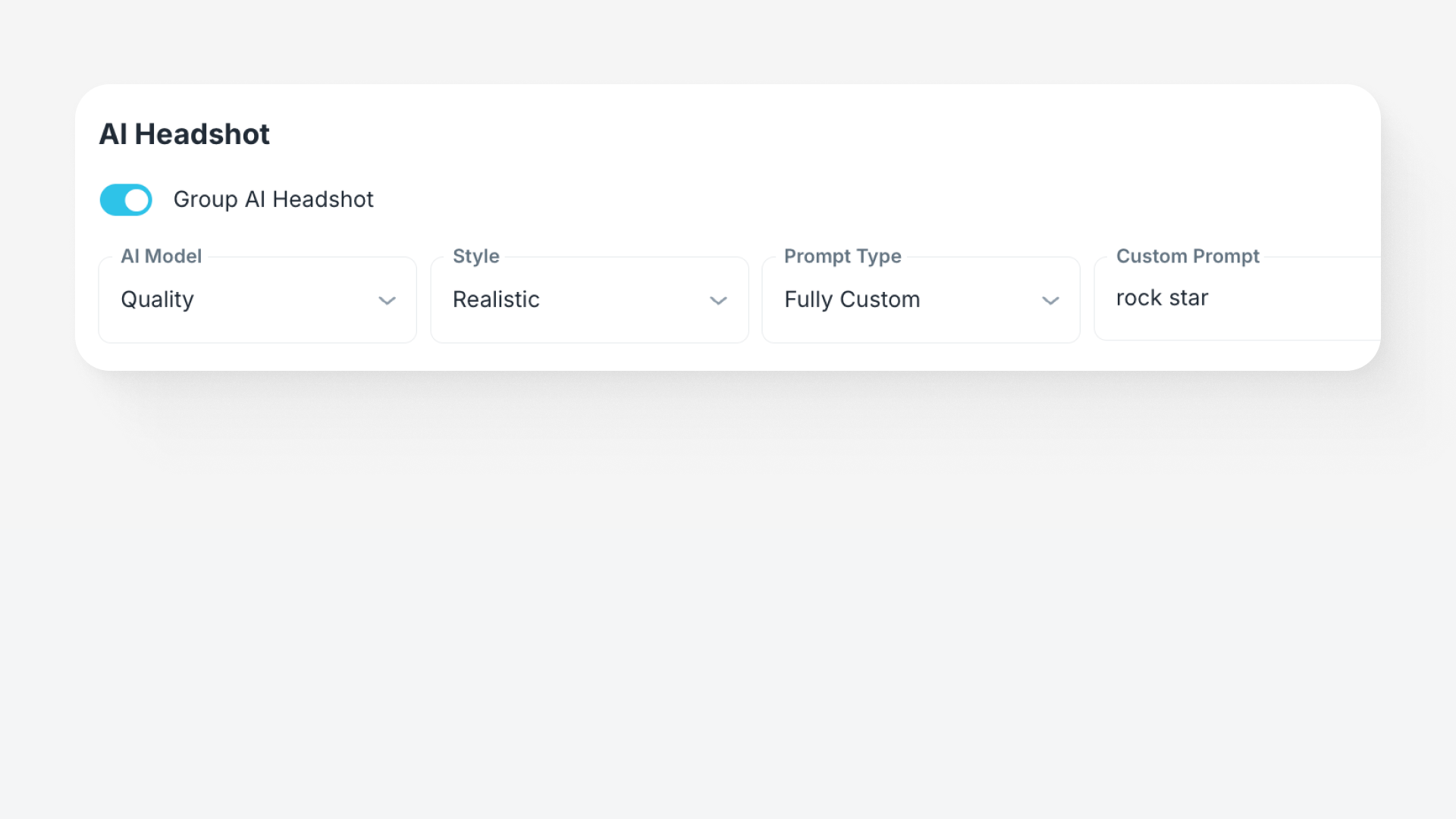Click the chevron arrow in AI Model field
1456x819 pixels.
(387, 301)
